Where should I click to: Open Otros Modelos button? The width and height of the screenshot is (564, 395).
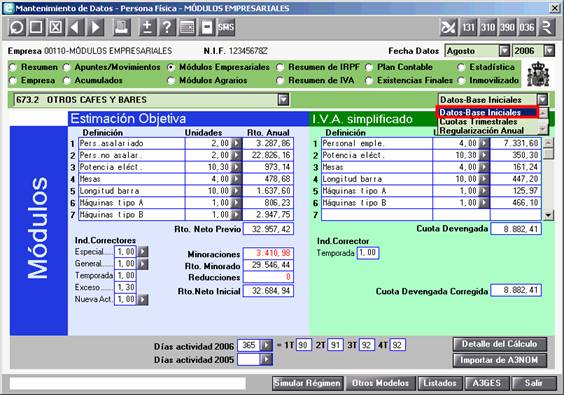click(380, 383)
